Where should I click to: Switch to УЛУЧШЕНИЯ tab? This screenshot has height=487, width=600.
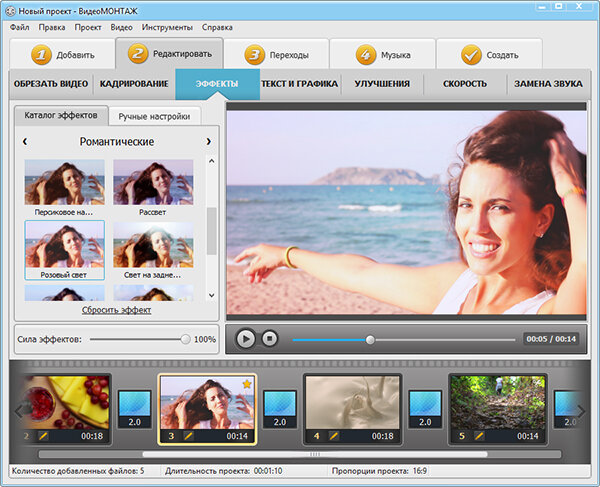[x=382, y=84]
